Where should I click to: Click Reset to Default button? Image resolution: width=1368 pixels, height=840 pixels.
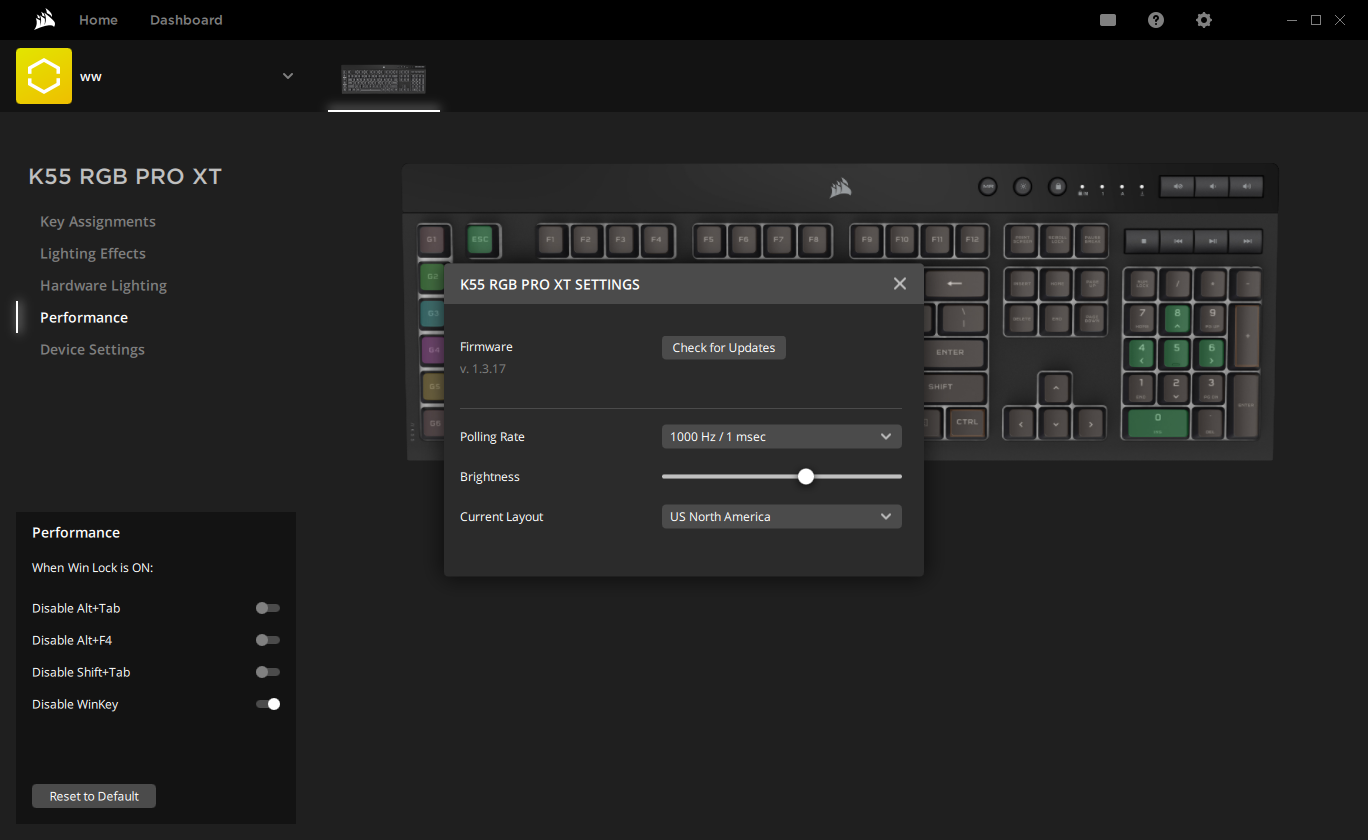coord(94,796)
